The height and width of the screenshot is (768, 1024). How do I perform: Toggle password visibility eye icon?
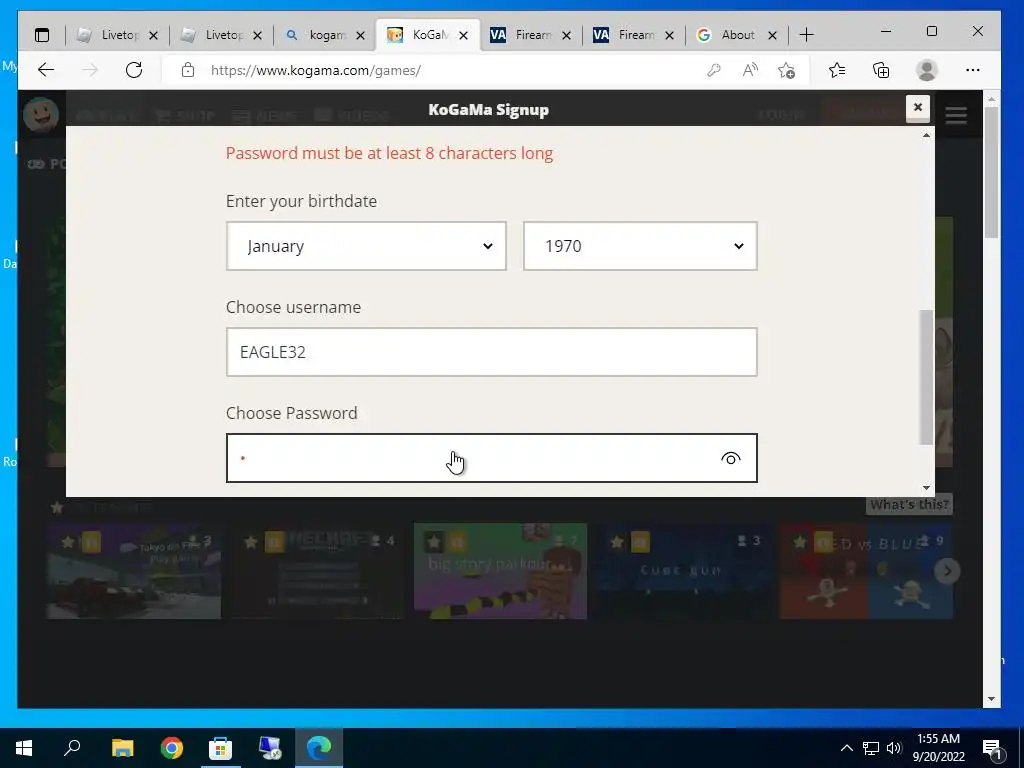pyautogui.click(x=730, y=458)
